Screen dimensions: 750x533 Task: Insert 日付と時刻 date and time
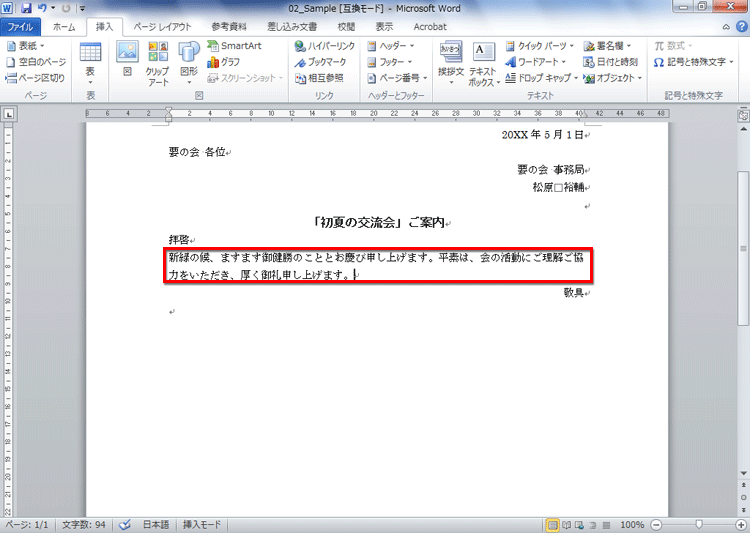point(610,62)
